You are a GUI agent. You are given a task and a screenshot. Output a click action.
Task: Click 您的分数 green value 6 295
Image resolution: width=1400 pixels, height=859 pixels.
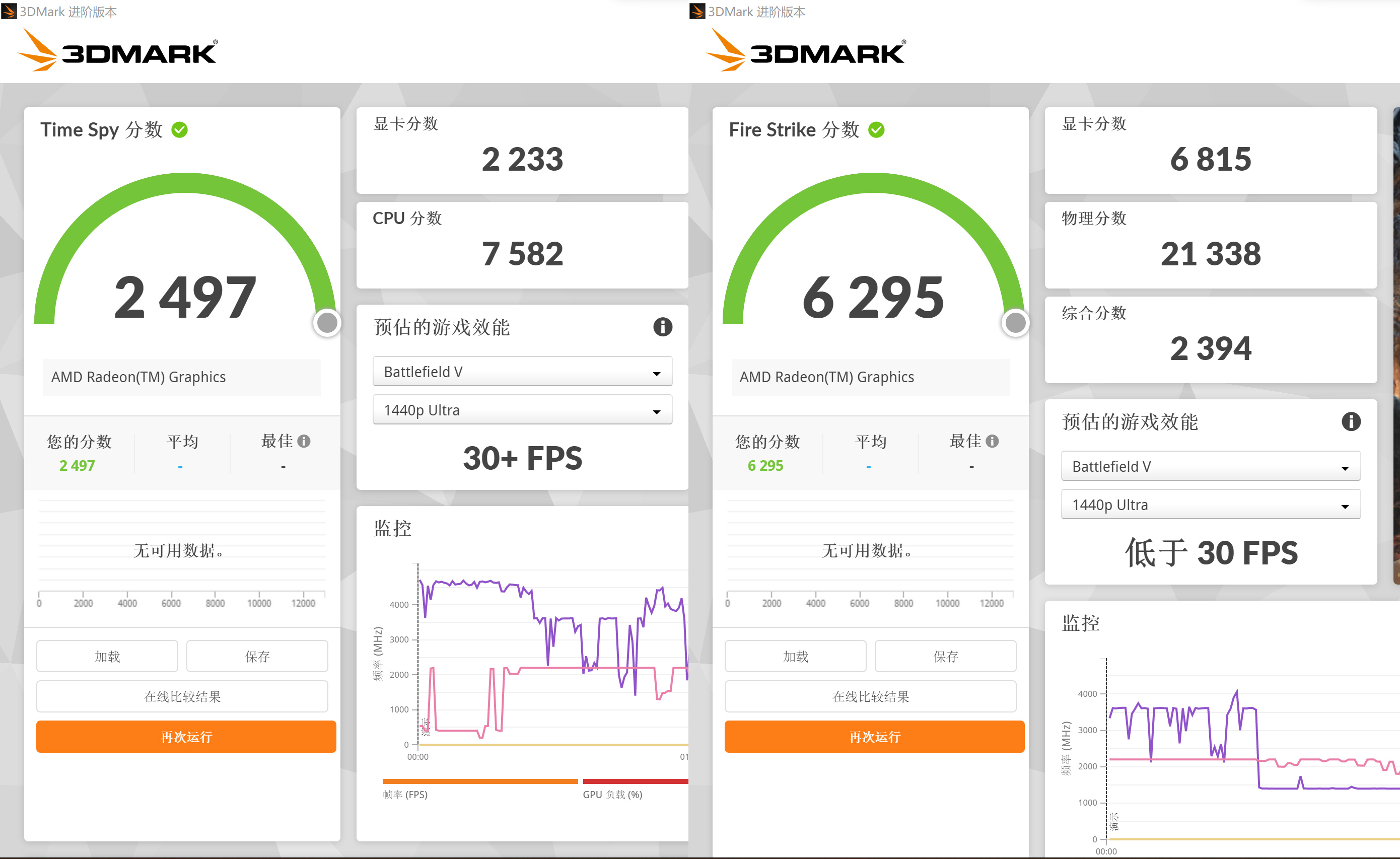(x=765, y=466)
